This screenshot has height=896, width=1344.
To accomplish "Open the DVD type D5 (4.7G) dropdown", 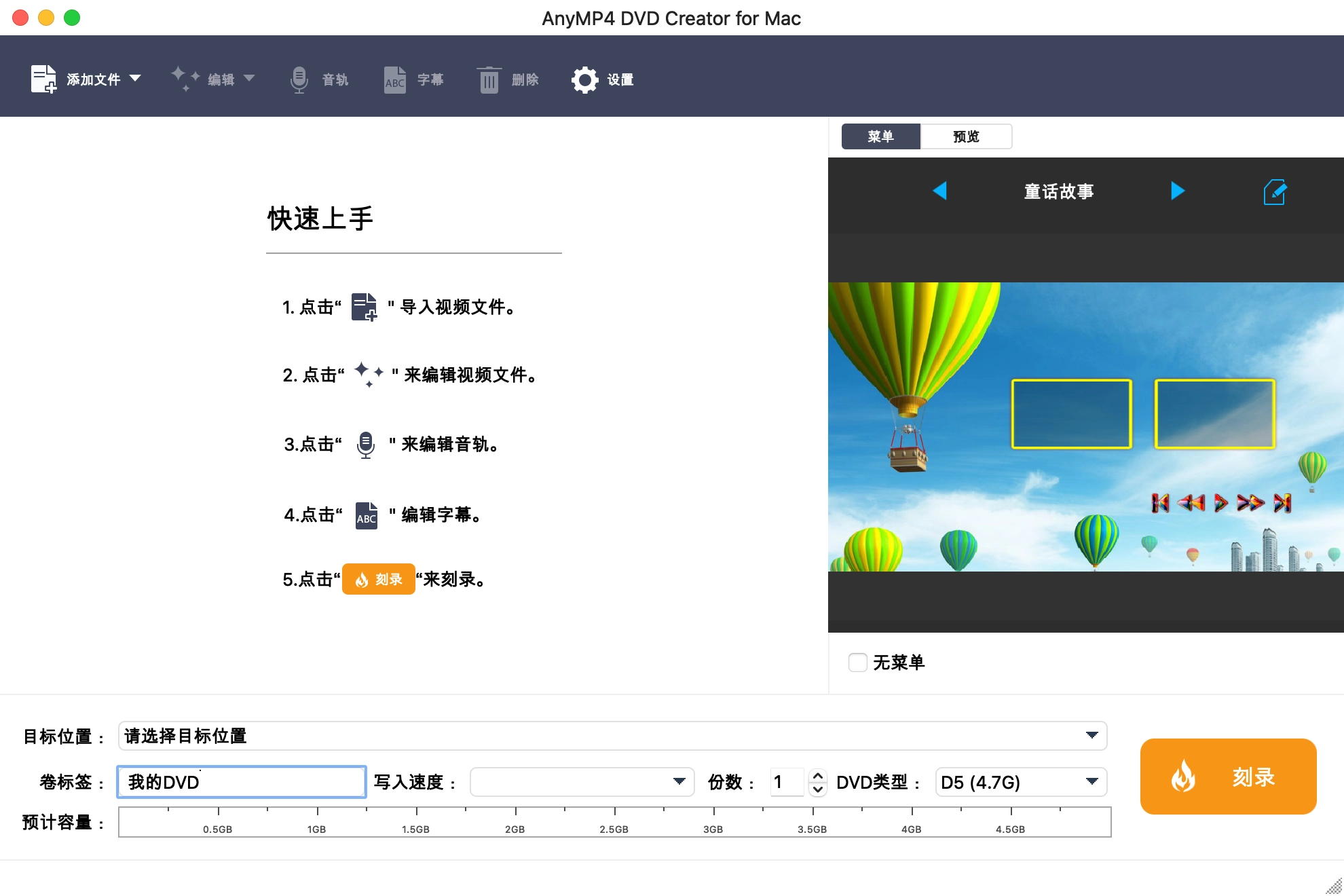I will (x=1091, y=781).
